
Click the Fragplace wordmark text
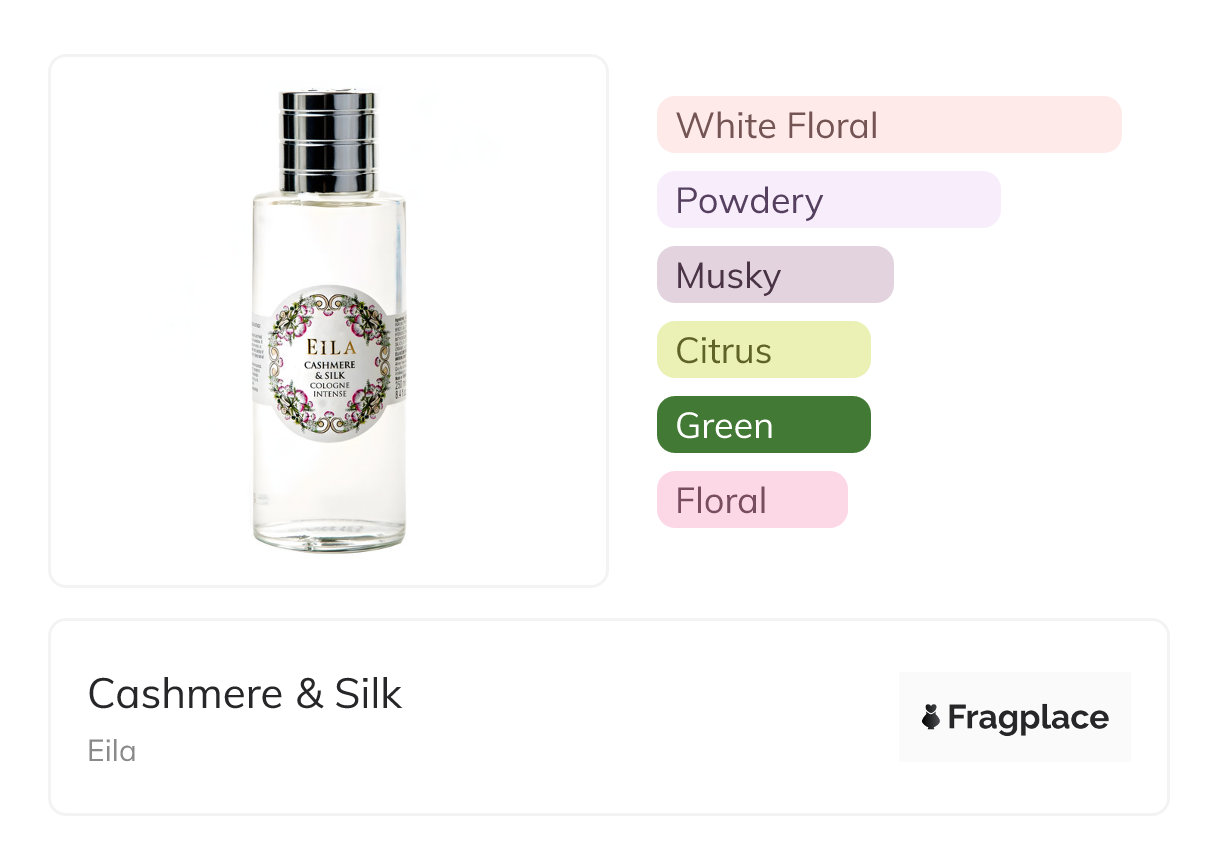click(1028, 717)
